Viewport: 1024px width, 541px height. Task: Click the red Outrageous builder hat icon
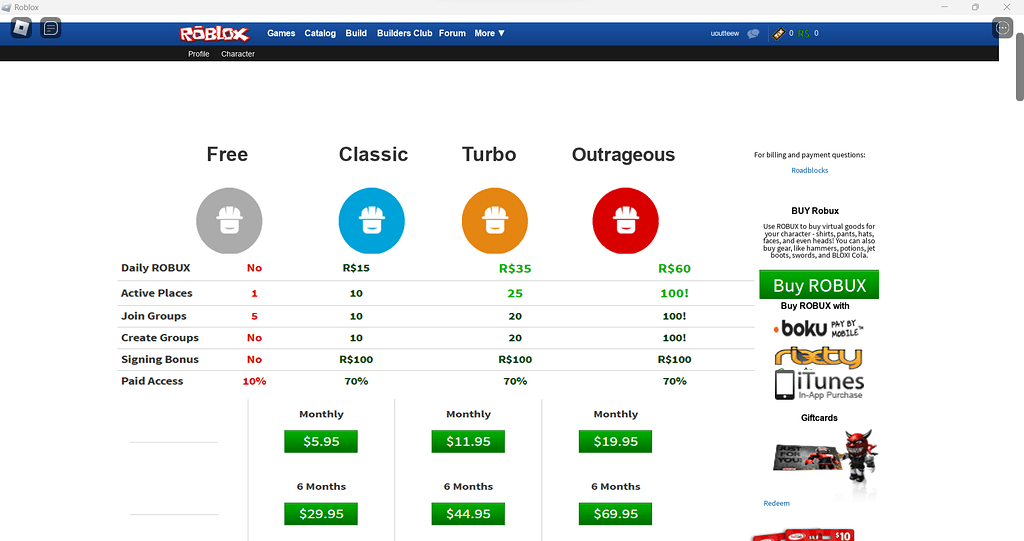[x=625, y=221]
